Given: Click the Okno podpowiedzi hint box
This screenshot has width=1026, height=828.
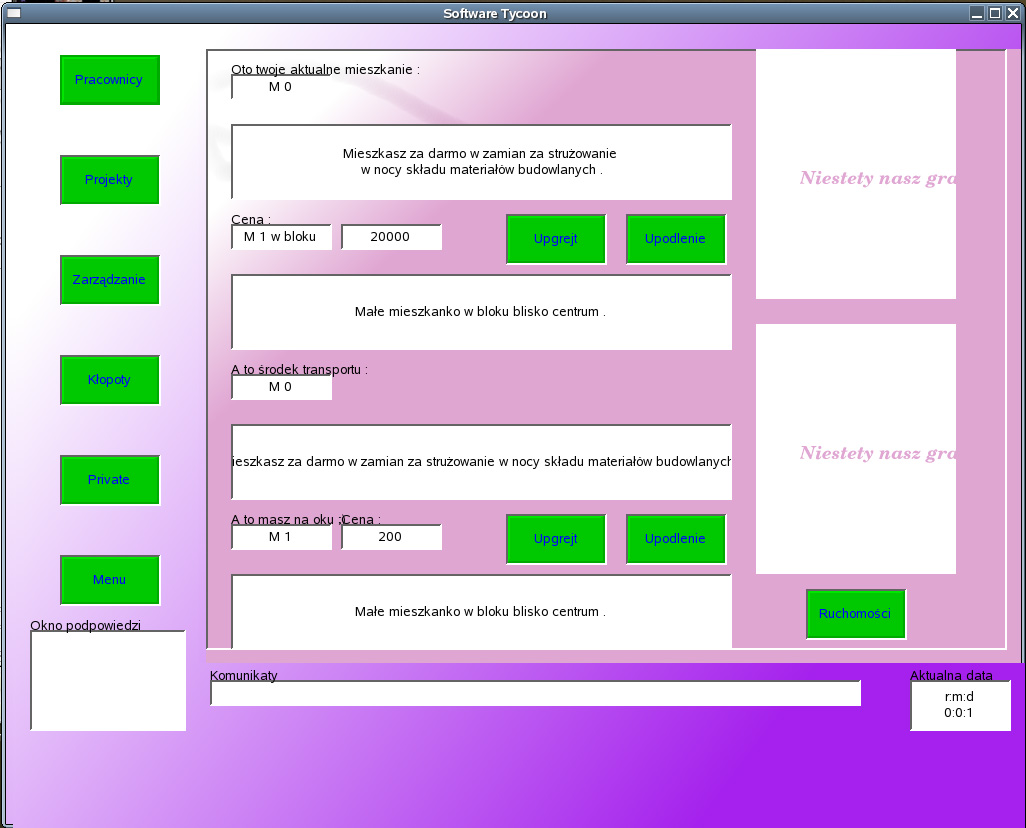Looking at the screenshot, I should pyautogui.click(x=108, y=680).
